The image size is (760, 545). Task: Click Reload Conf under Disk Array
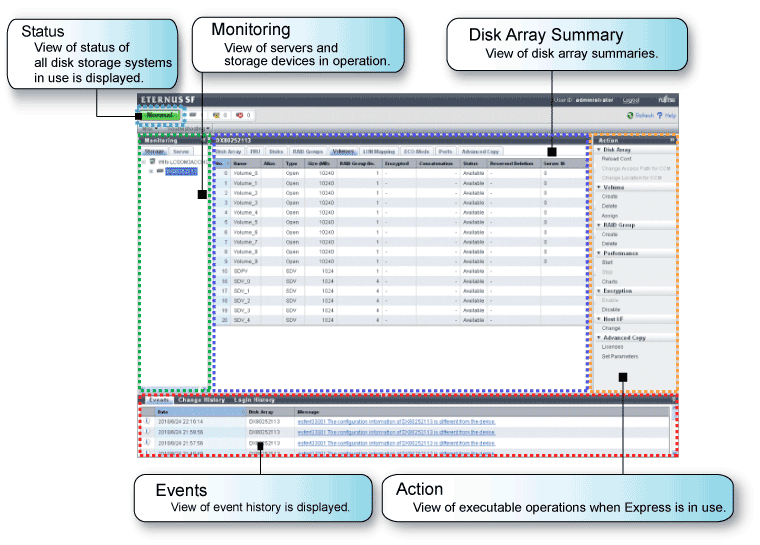pyautogui.click(x=617, y=159)
